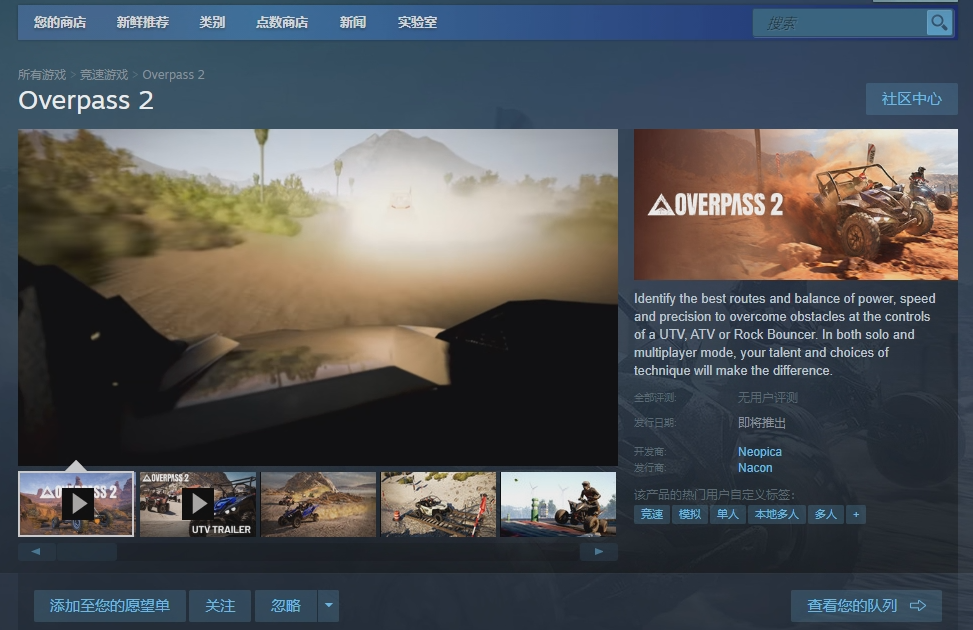Open 您的商店 menu

tap(60, 23)
